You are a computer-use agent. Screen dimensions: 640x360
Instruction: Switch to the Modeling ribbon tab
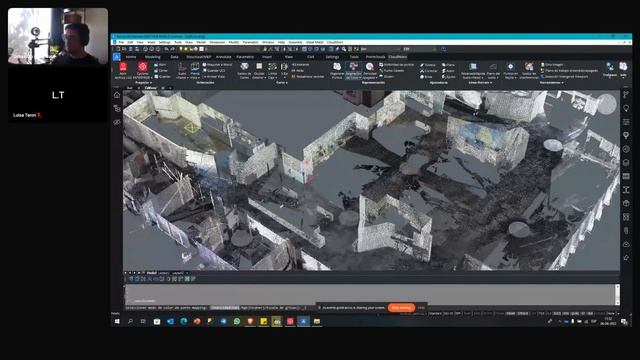coord(153,57)
